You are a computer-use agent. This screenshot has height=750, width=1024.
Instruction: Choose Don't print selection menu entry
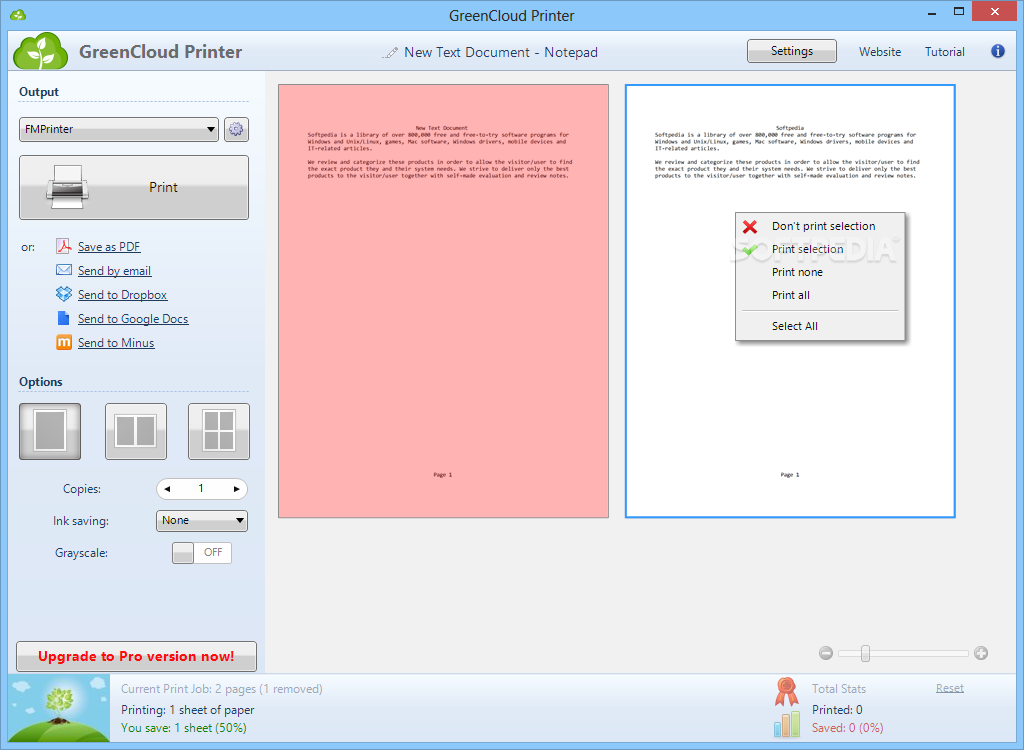pos(820,226)
